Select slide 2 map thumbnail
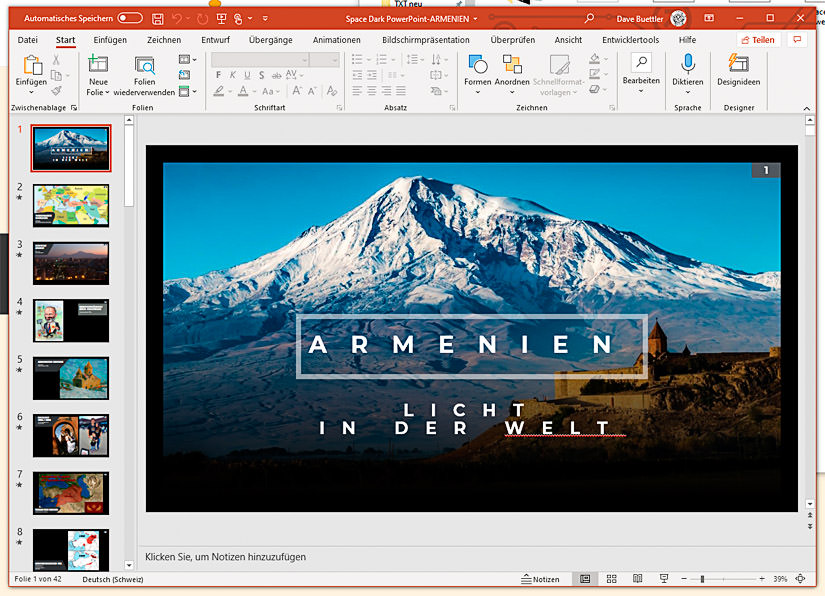 click(x=71, y=206)
